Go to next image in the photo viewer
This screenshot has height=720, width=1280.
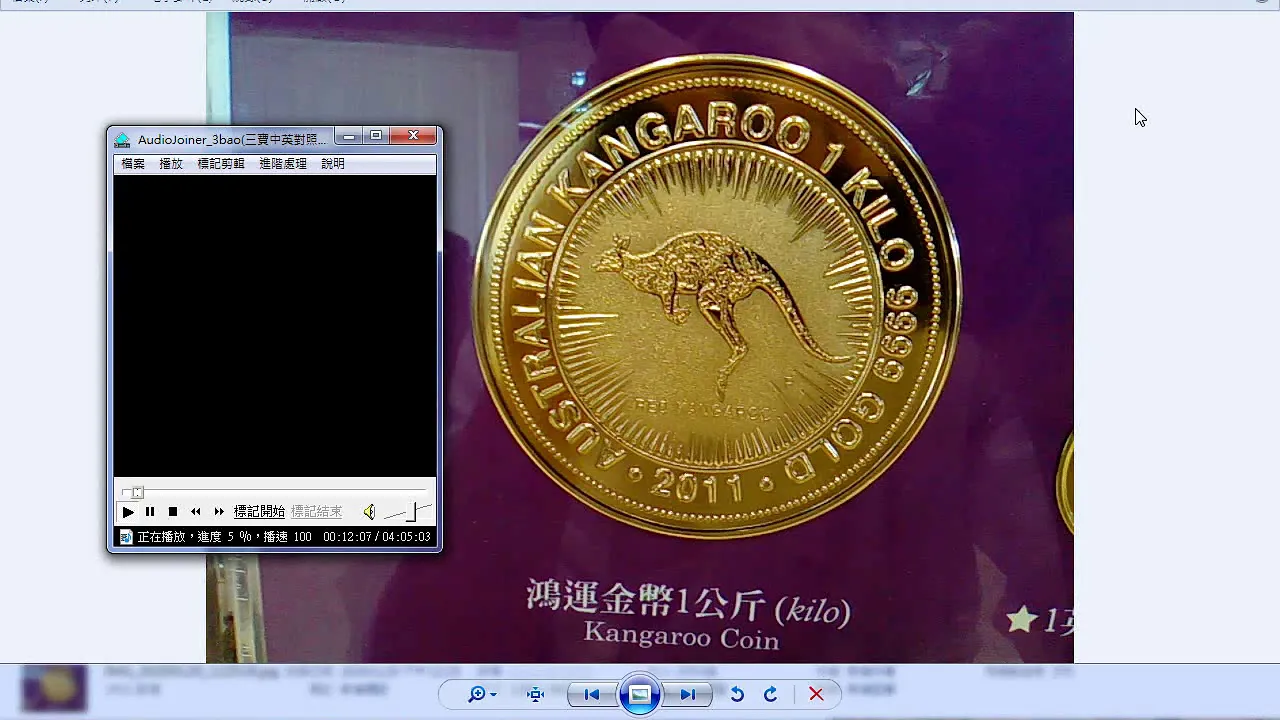click(688, 694)
